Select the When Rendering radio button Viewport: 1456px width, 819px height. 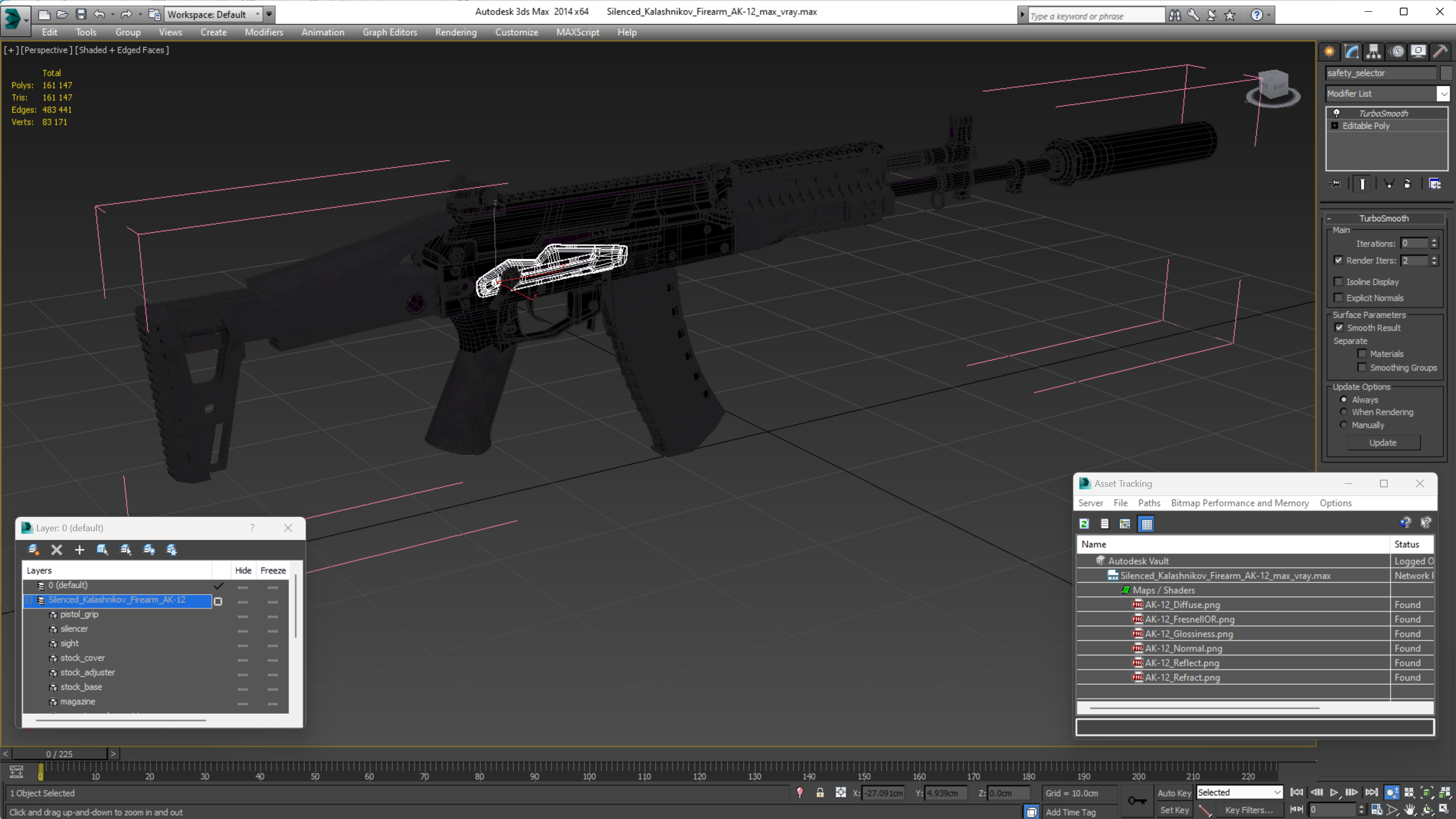[1344, 412]
